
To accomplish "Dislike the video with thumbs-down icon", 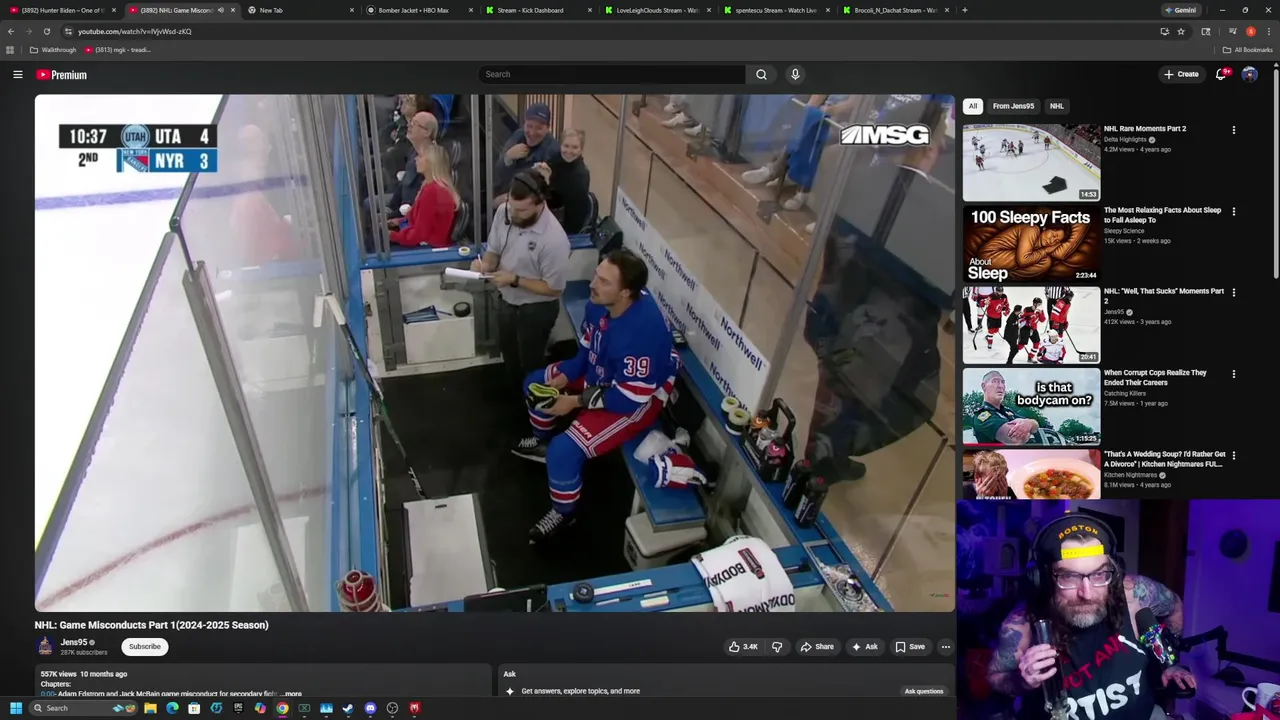I will [x=777, y=647].
